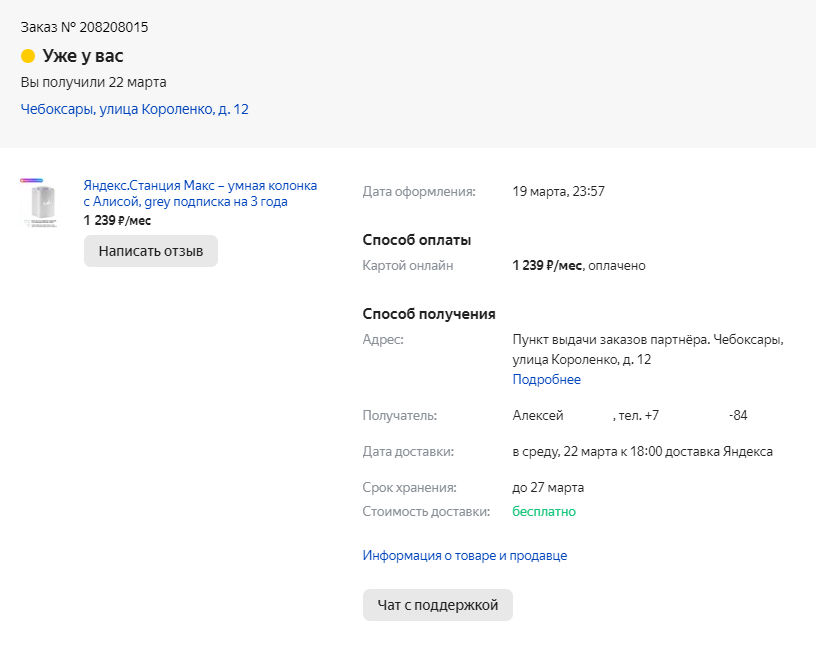Click the Способ получения heading

429,314
